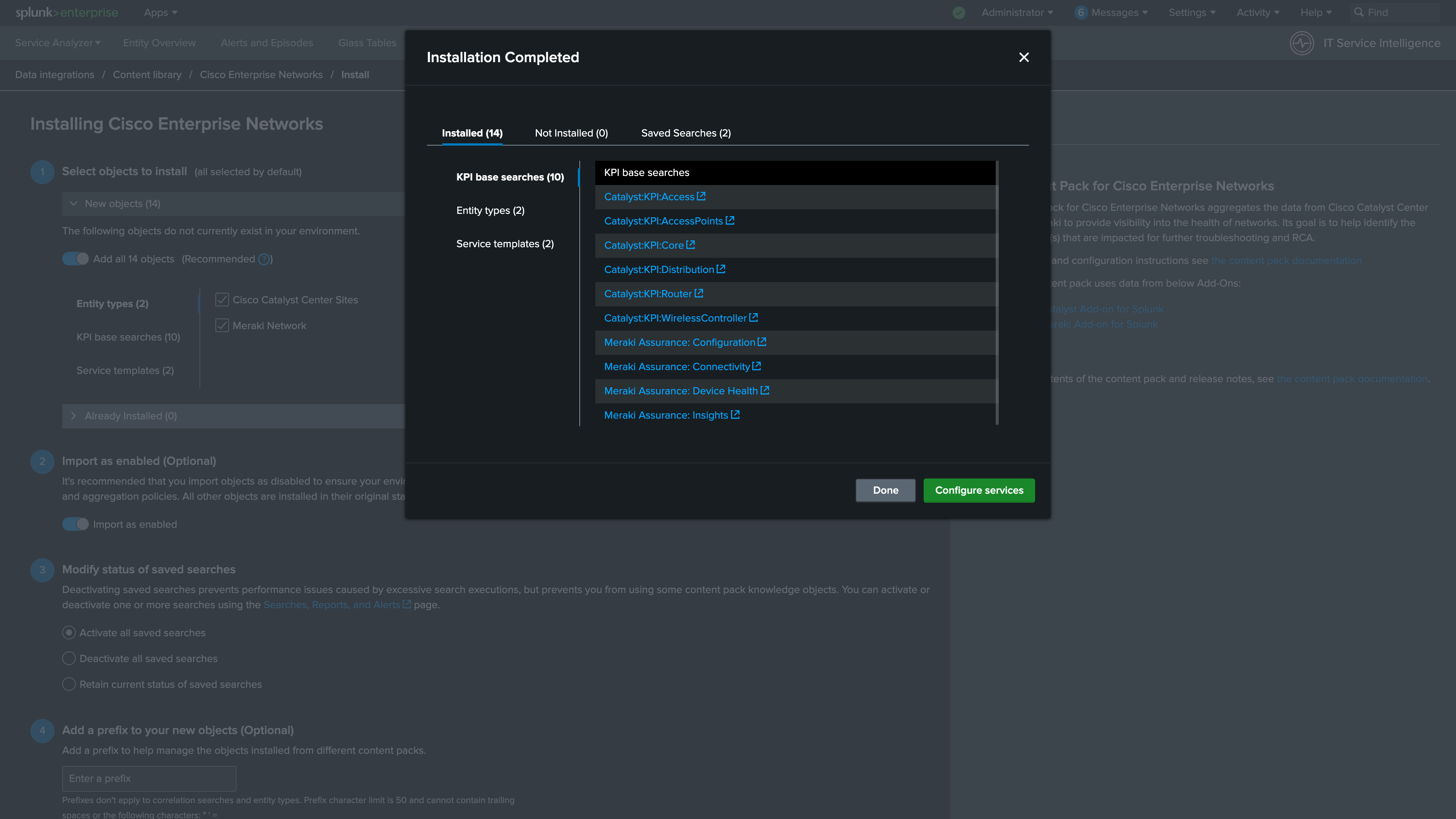1456x819 pixels.
Task: Open the Settings dropdown menu
Action: tap(1191, 13)
